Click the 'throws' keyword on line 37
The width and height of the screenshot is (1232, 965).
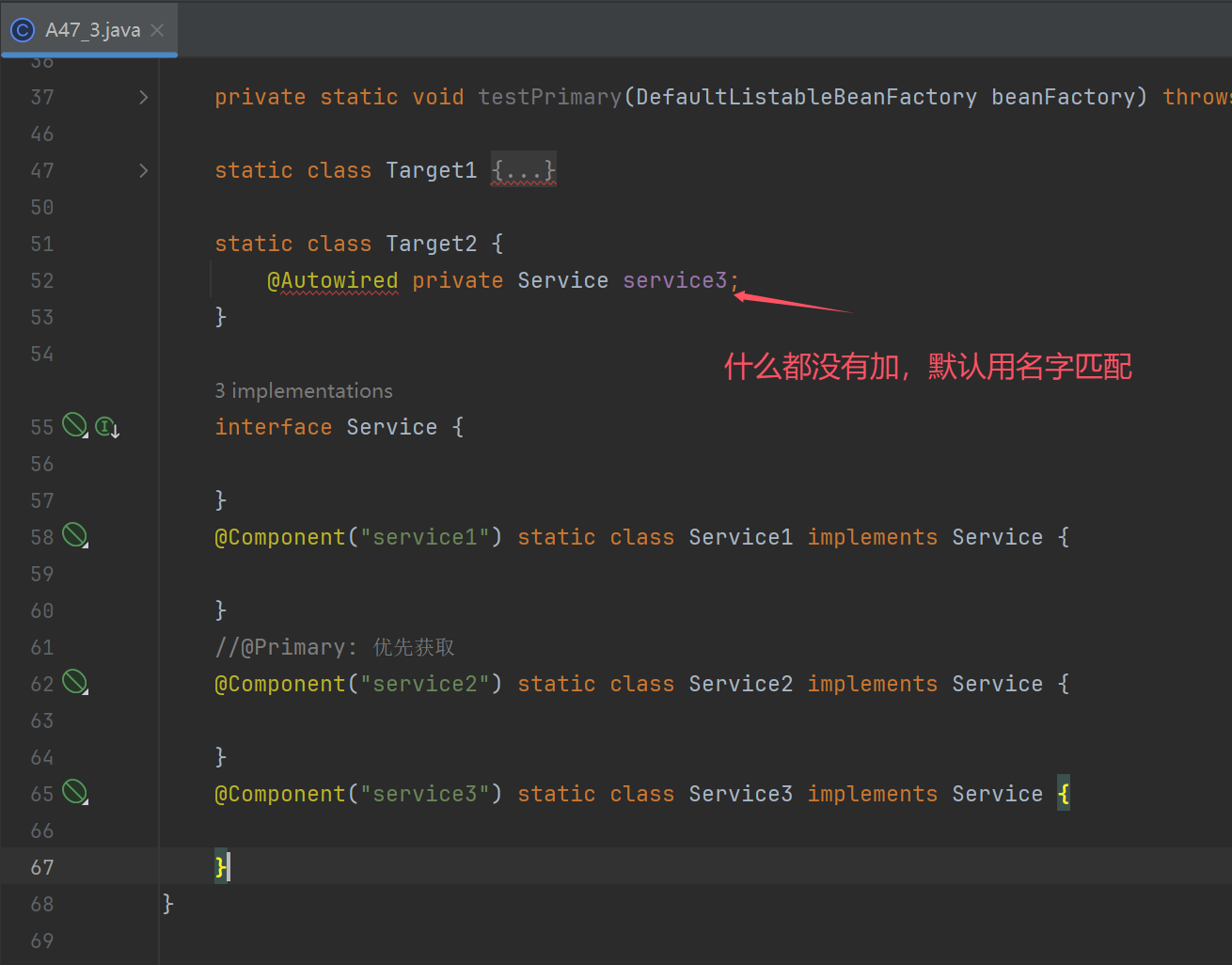pyautogui.click(x=1196, y=97)
